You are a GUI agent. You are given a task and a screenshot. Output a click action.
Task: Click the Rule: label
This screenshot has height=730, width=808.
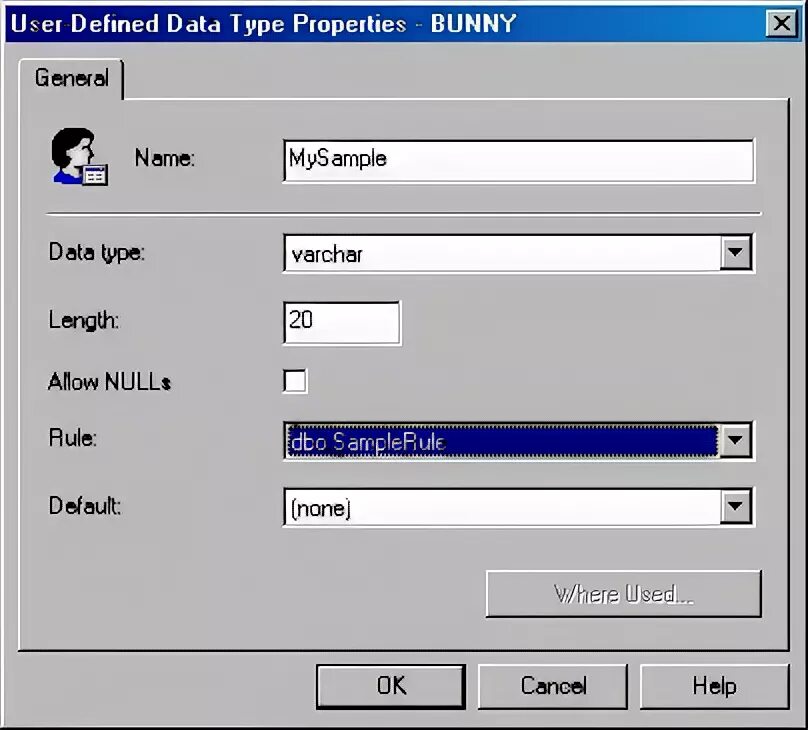point(73,438)
